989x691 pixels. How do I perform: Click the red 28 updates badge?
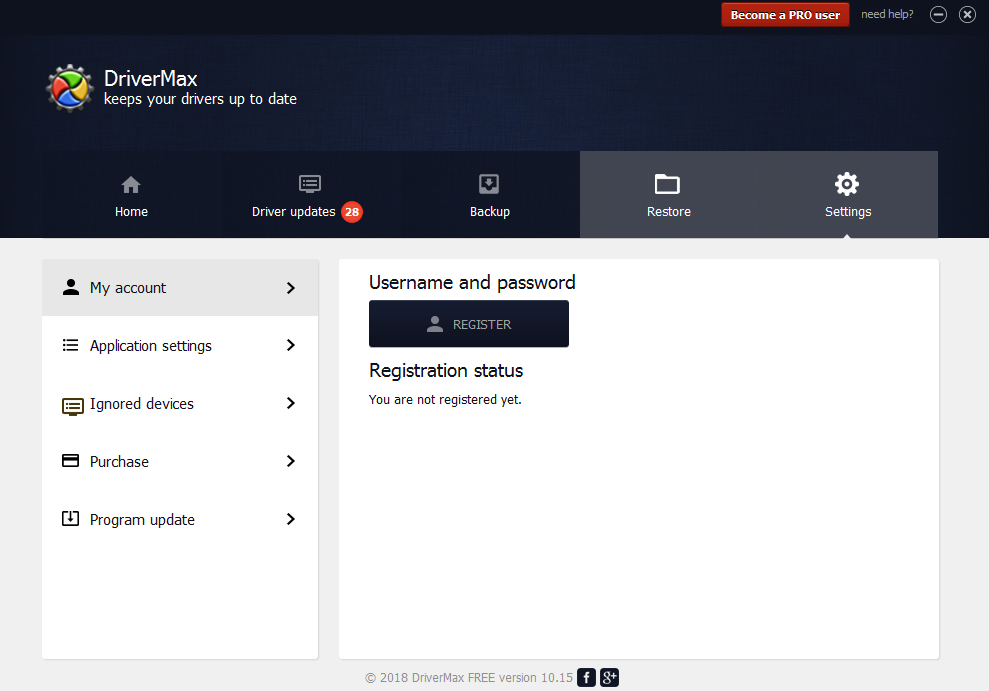coord(352,212)
